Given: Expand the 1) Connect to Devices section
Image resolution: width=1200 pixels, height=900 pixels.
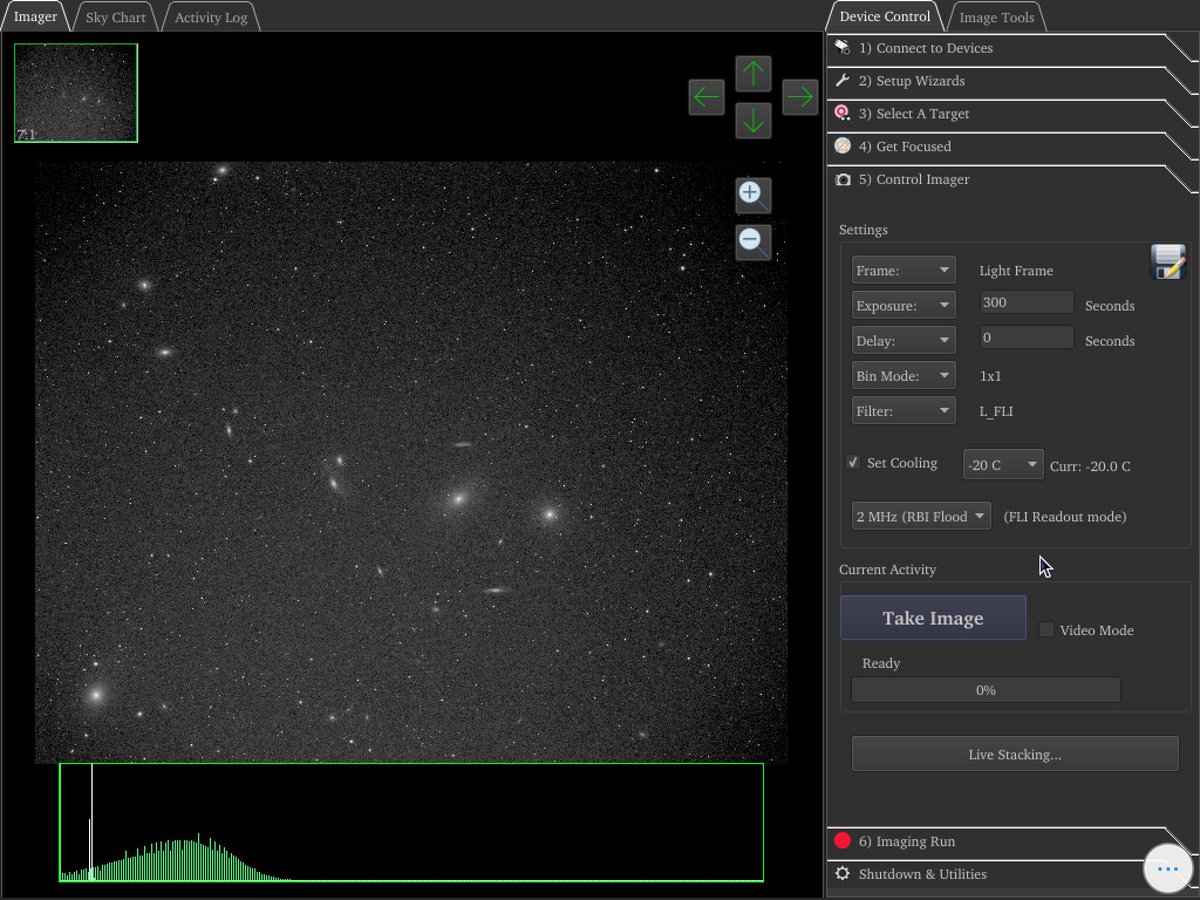Looking at the screenshot, I should tap(1010, 48).
